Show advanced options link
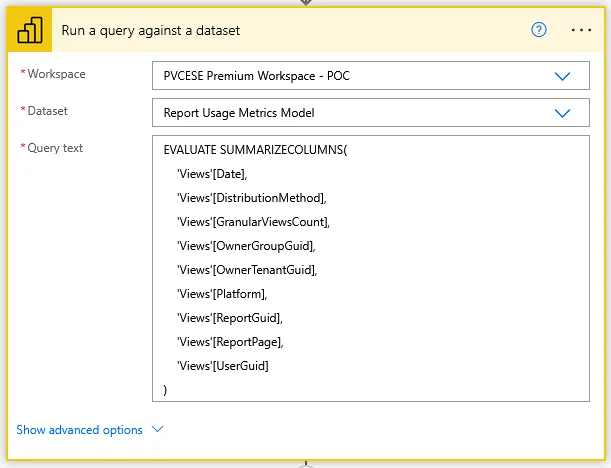The width and height of the screenshot is (611, 468). tap(79, 430)
